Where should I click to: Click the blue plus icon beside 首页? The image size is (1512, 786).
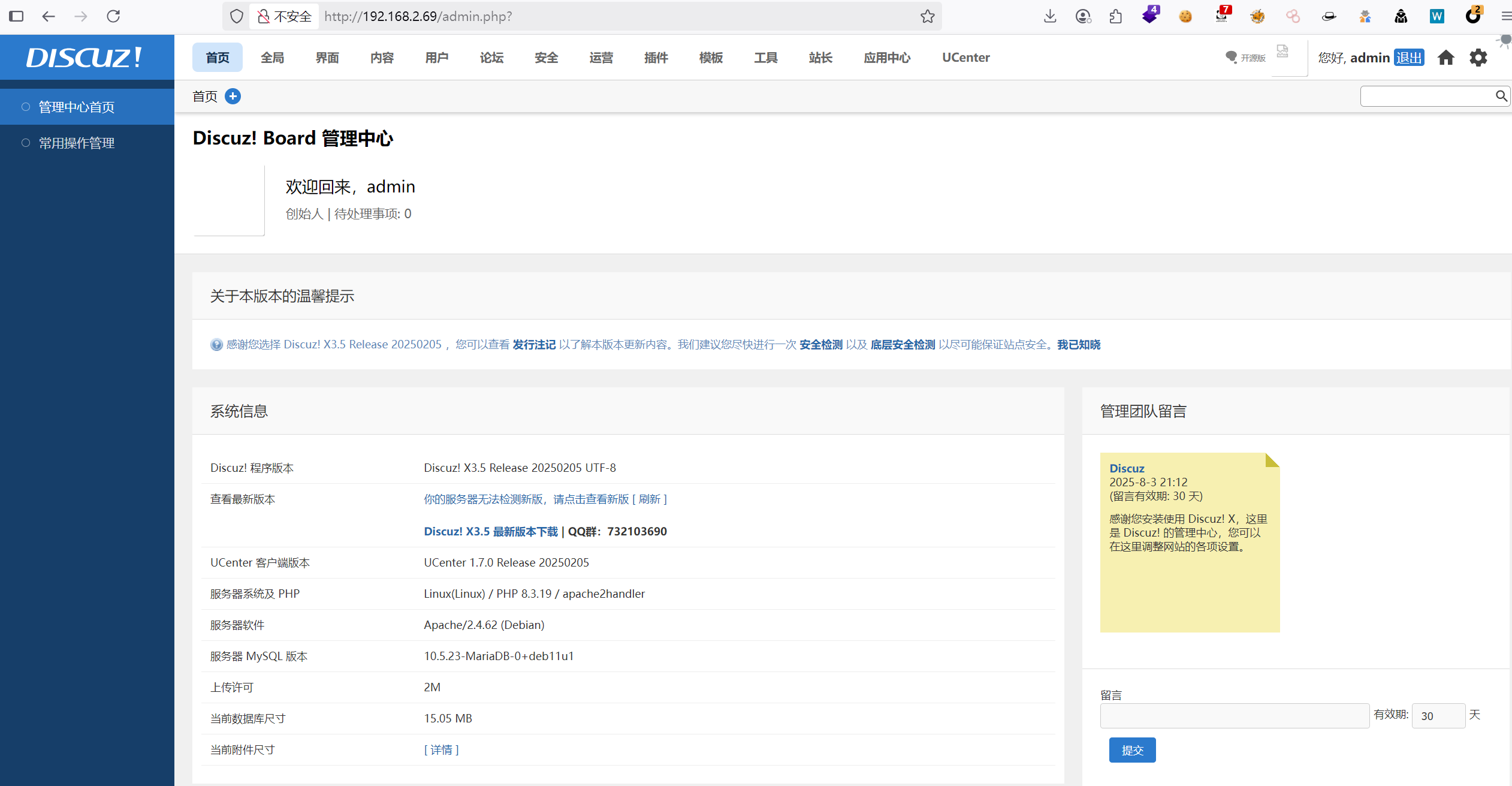tap(233, 96)
